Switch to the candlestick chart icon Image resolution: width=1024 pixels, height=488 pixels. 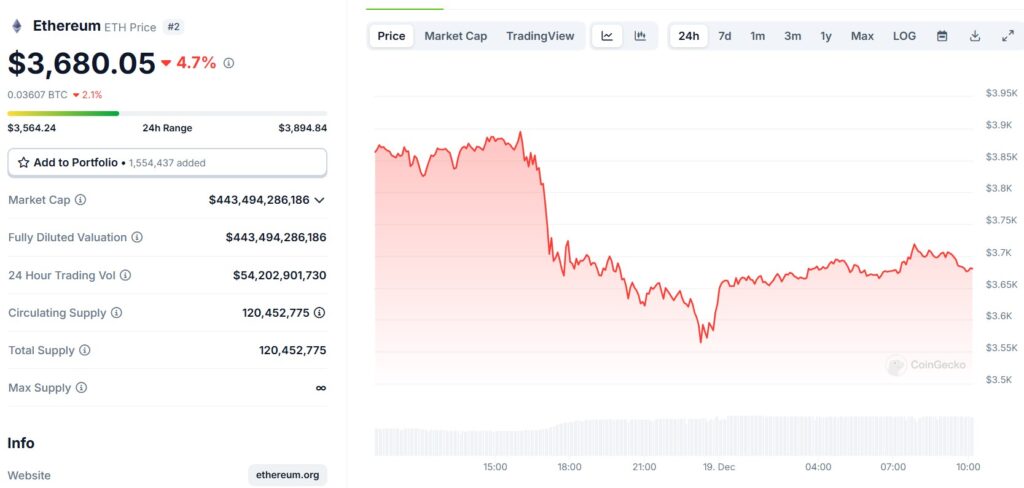640,36
